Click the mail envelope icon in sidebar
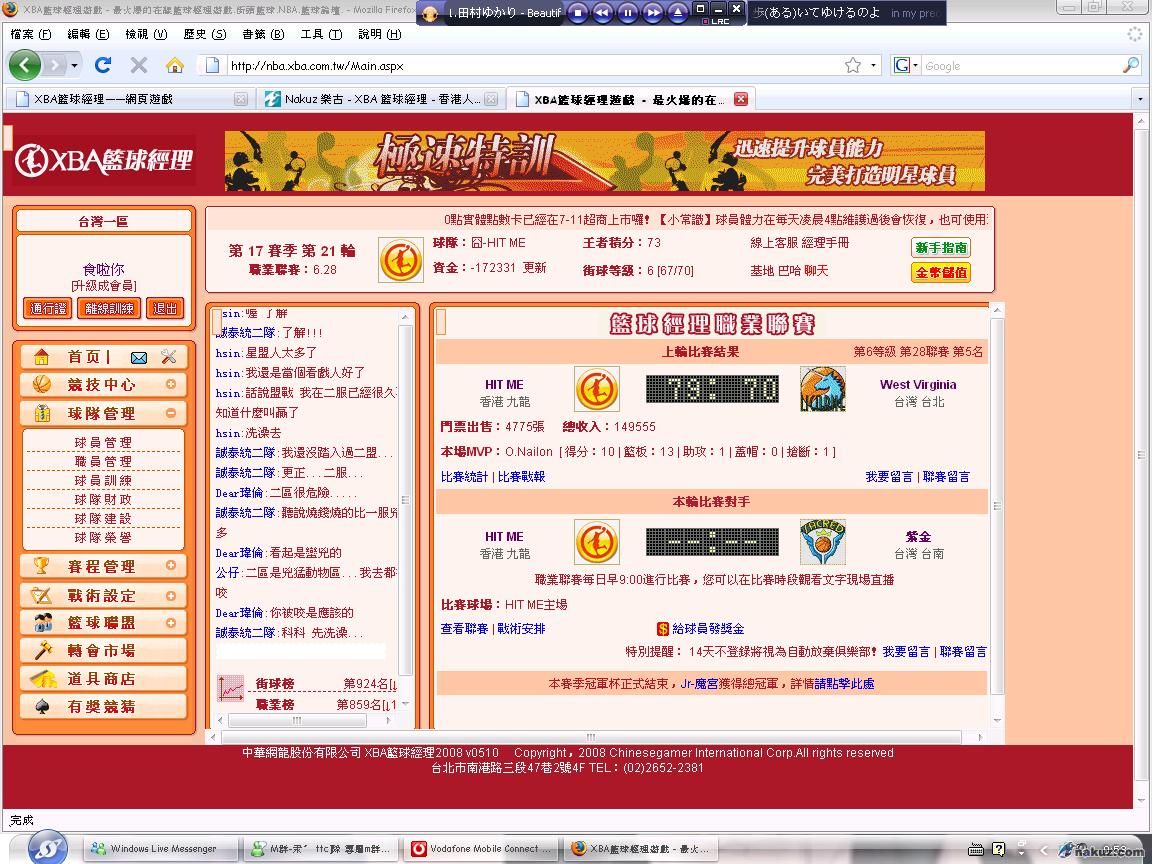 (x=139, y=357)
